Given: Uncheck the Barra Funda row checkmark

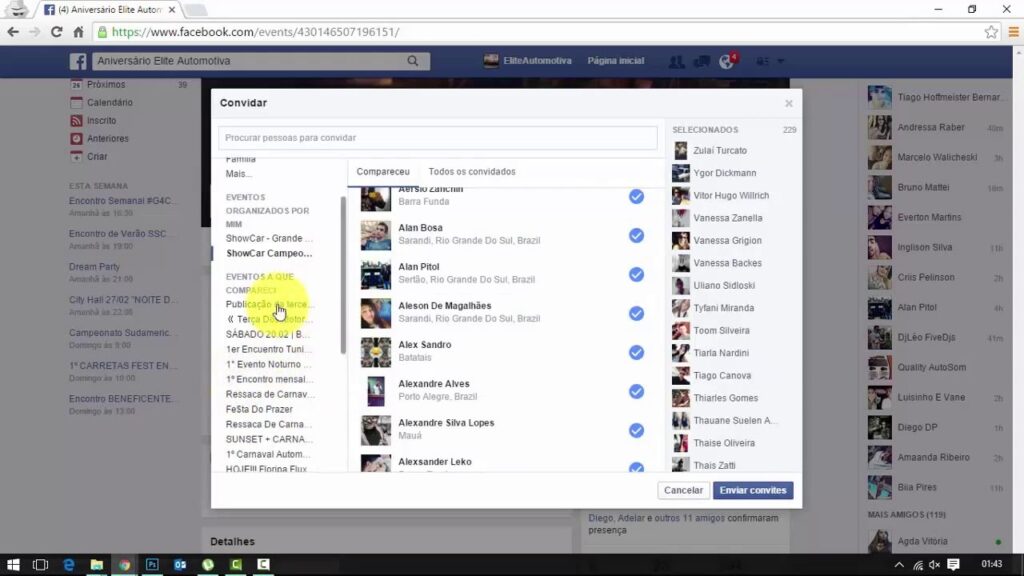Looking at the screenshot, I should 636,197.
